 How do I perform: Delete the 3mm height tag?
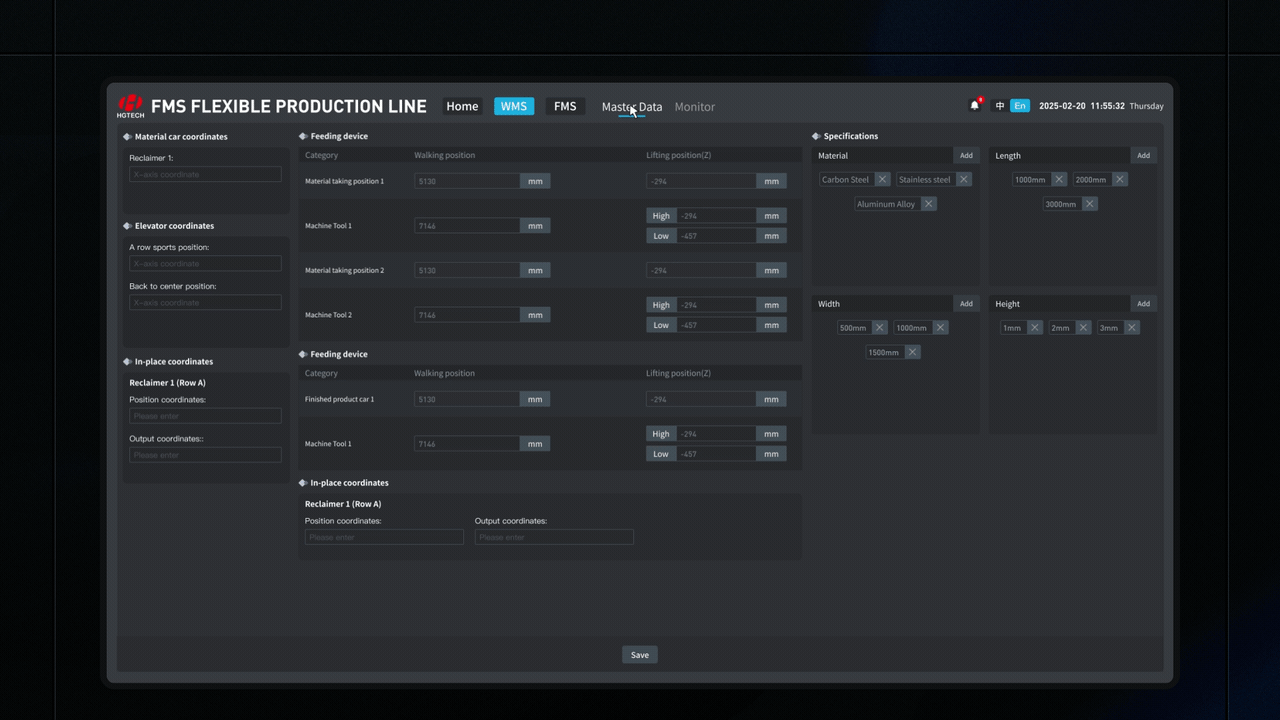(x=1131, y=328)
